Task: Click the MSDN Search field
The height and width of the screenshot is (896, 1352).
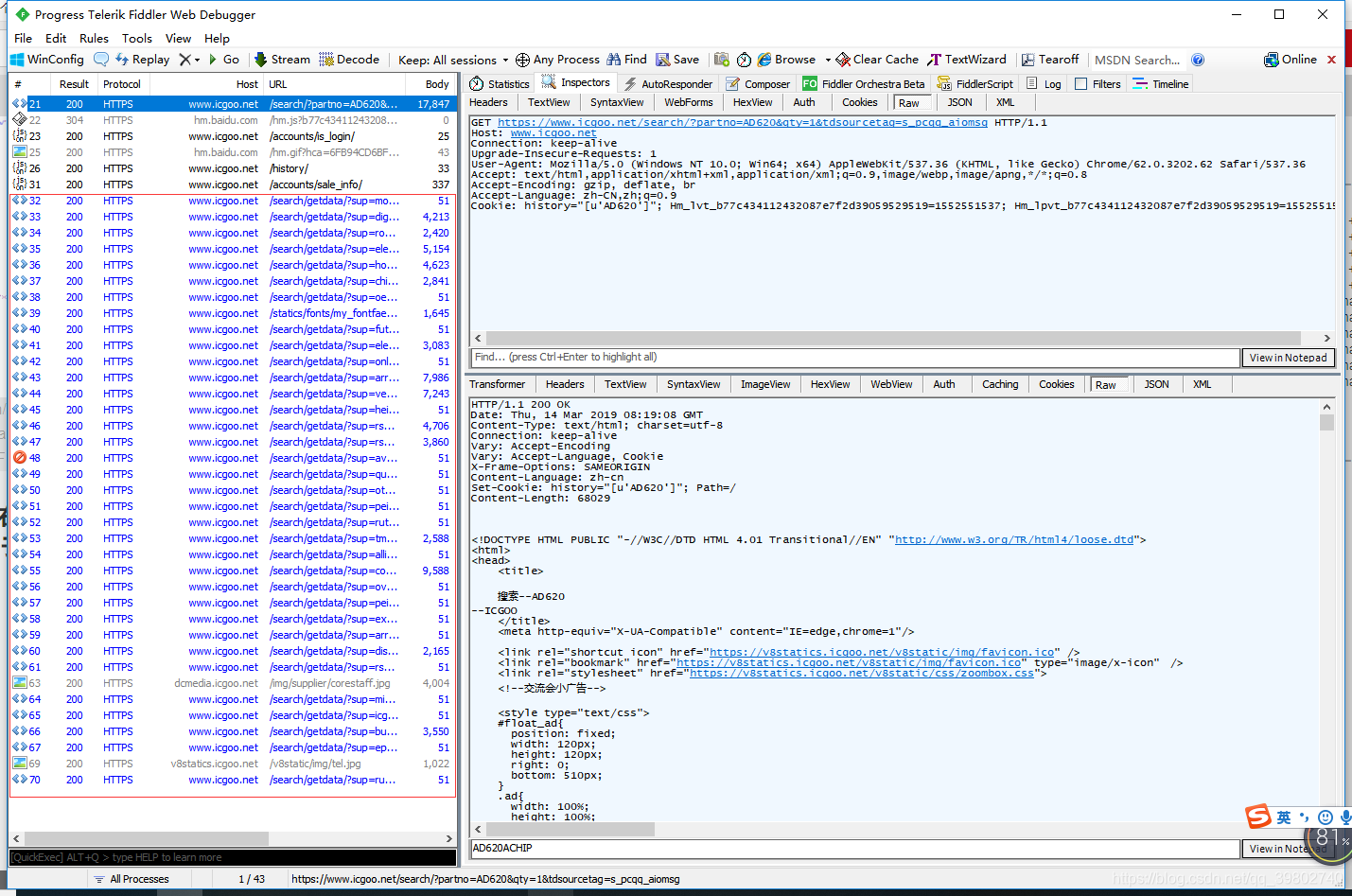Action: (1137, 60)
